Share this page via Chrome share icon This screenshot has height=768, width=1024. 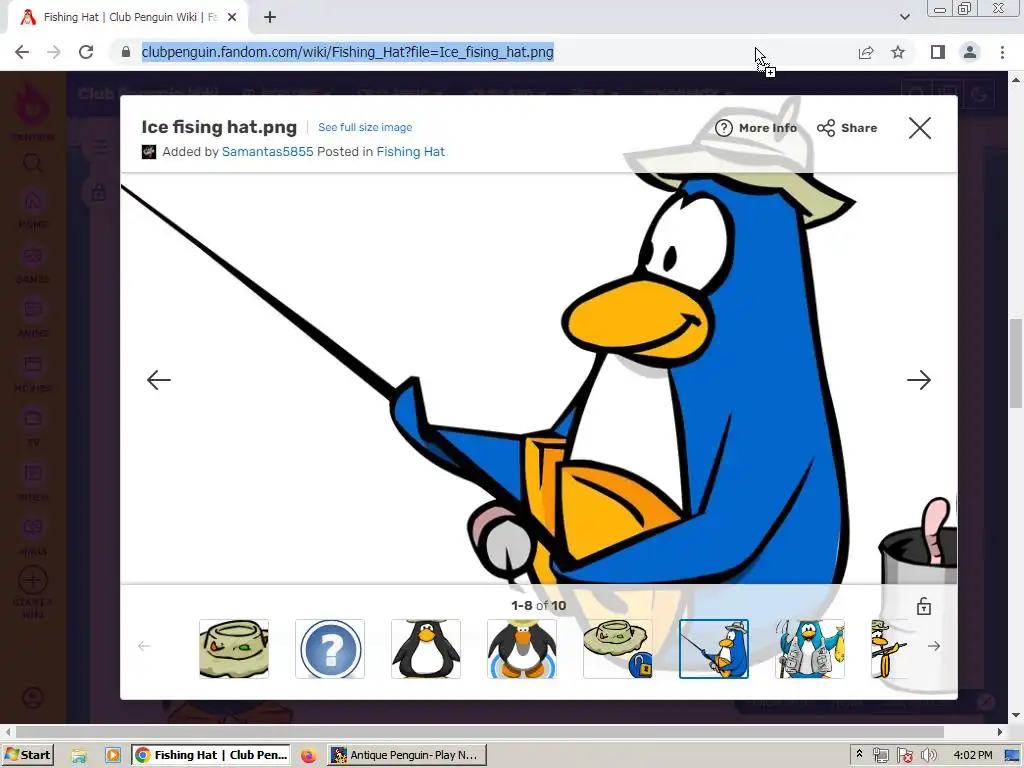866,52
